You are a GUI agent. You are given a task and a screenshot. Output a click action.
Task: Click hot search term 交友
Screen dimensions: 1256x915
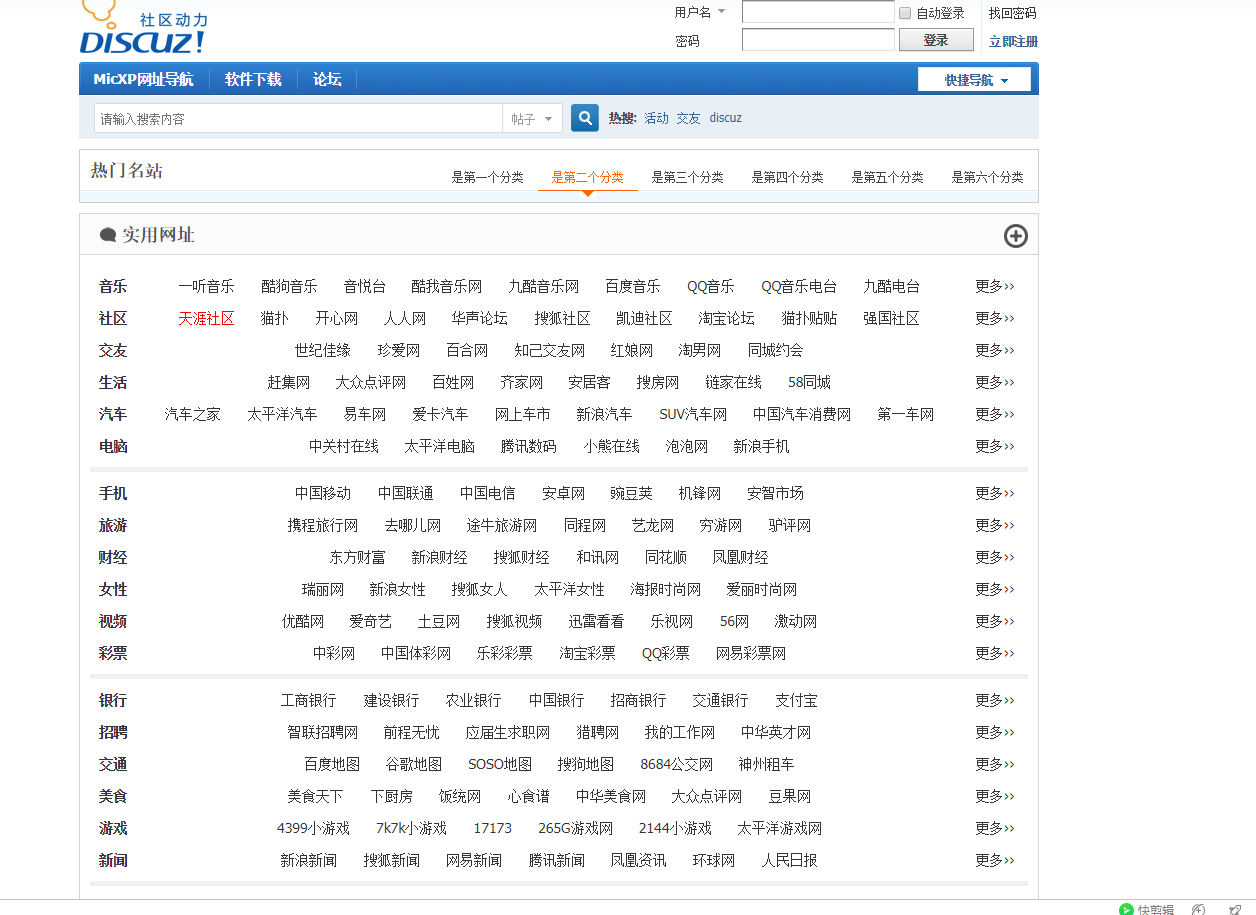(x=688, y=118)
